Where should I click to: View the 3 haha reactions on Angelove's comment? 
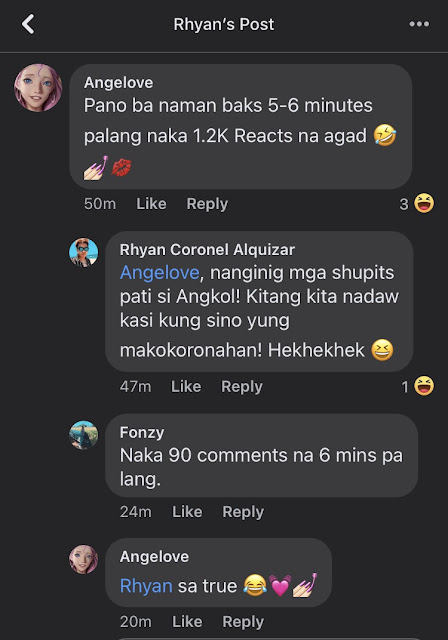[417, 204]
